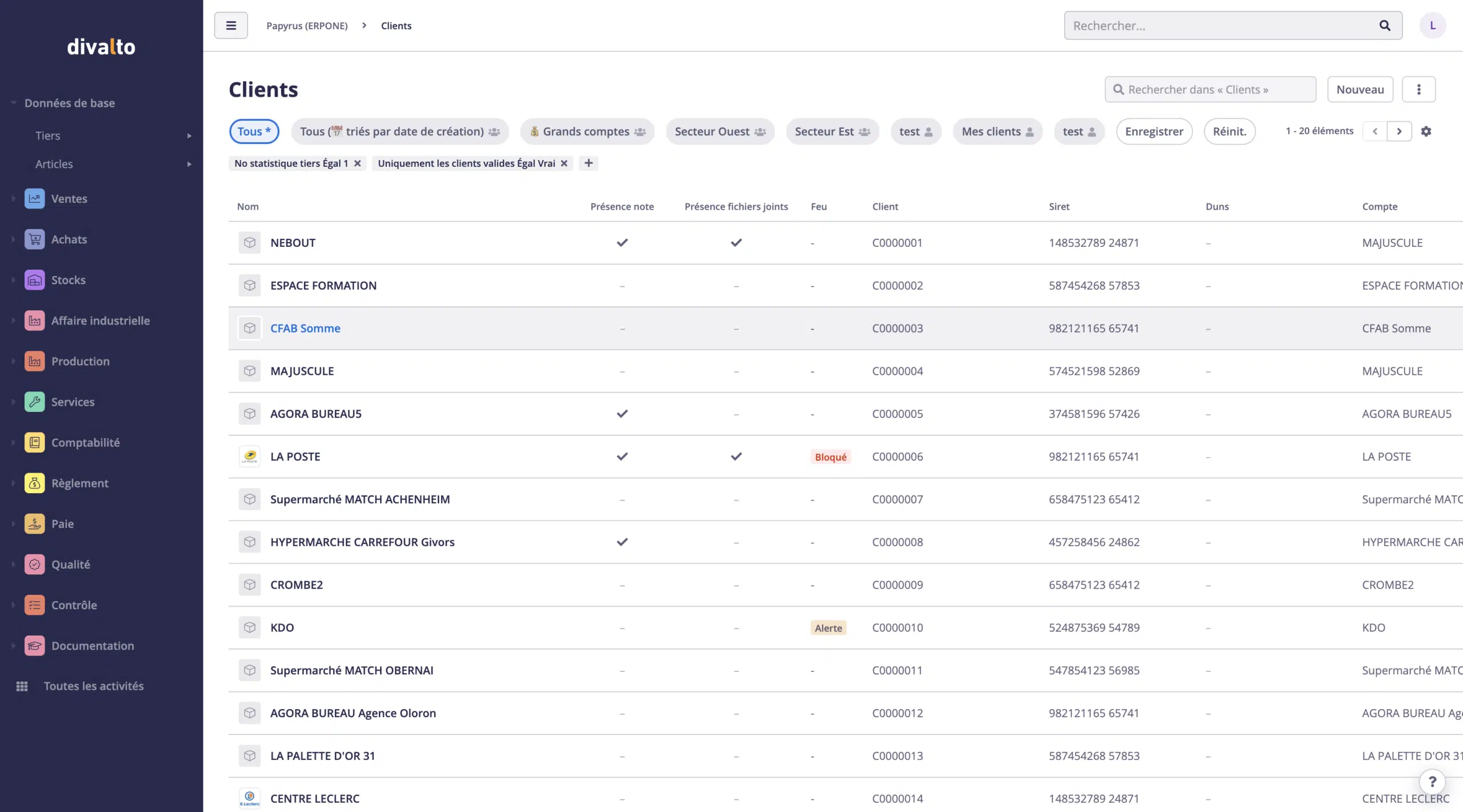This screenshot has height=812, width=1463.
Task: Open the three-dot more options menu
Action: [x=1418, y=90]
